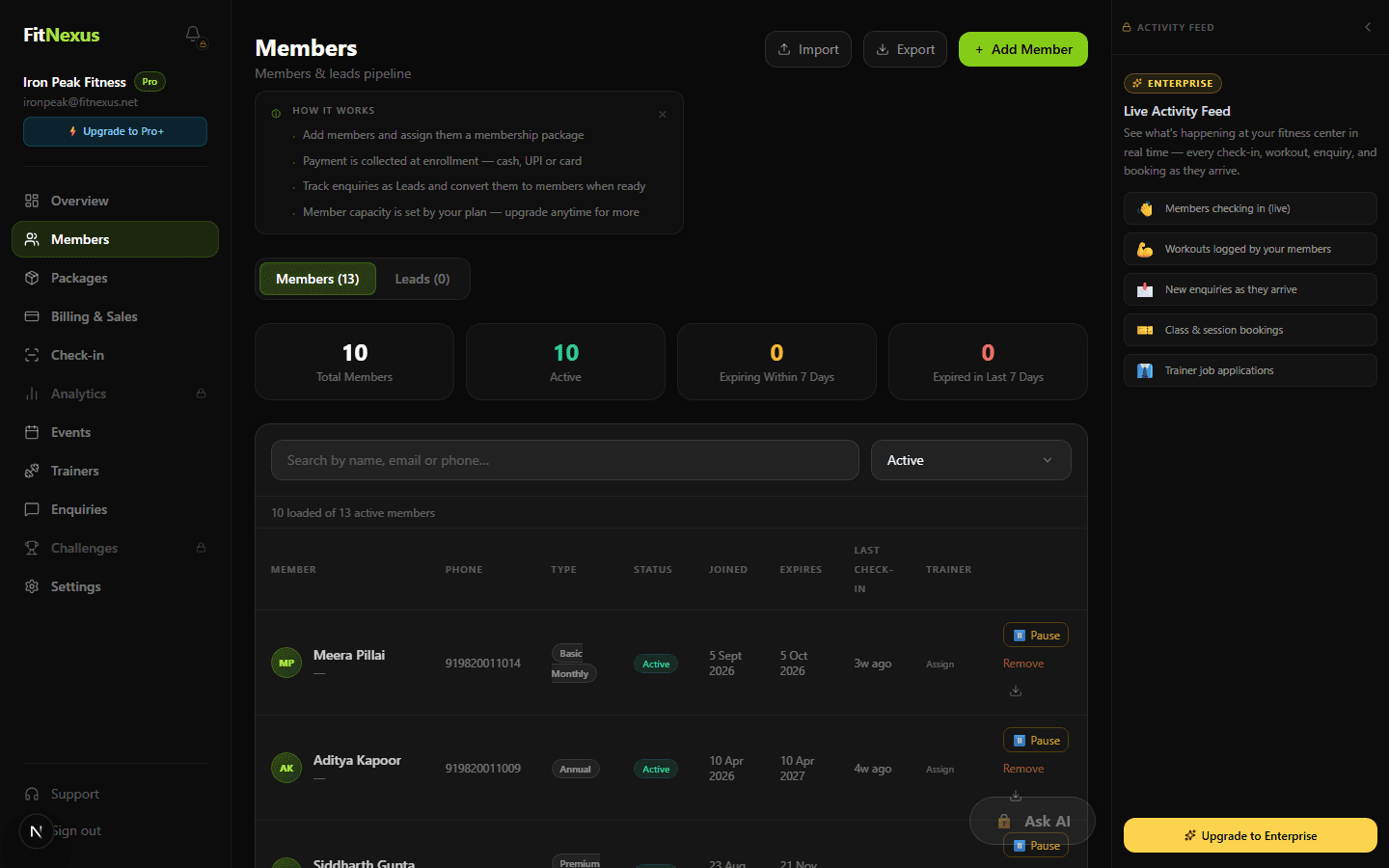The width and height of the screenshot is (1389, 868).
Task: Pause Aditya Kapoor's membership
Action: pos(1036,740)
